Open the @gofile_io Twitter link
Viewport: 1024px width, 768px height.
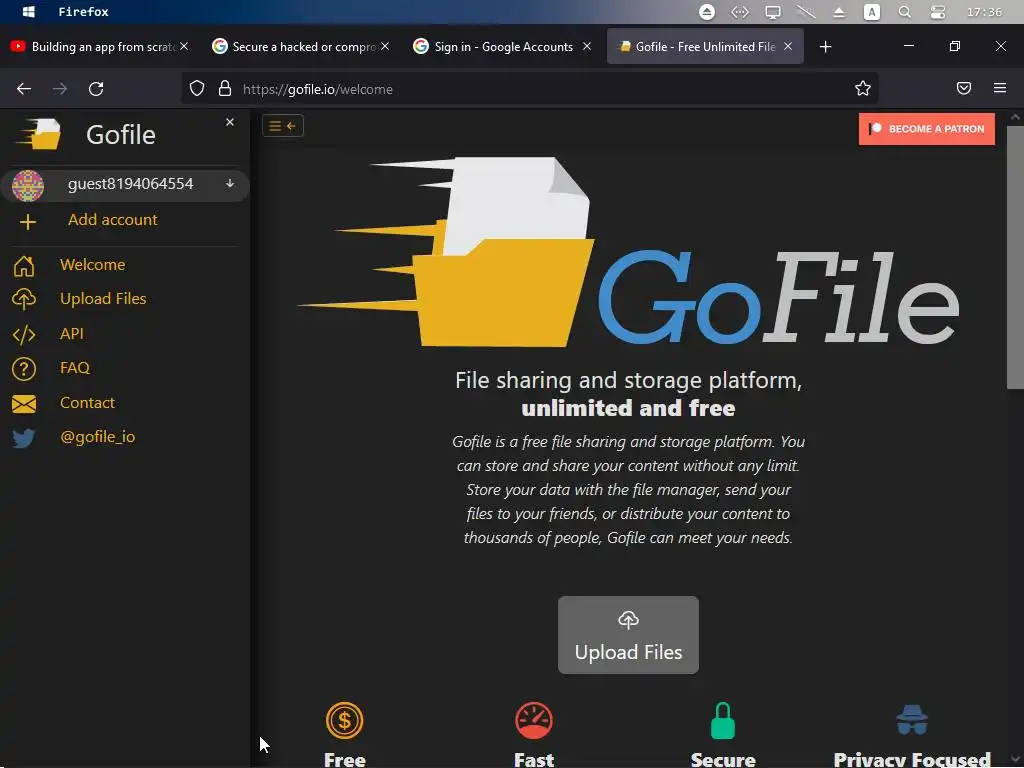98,437
